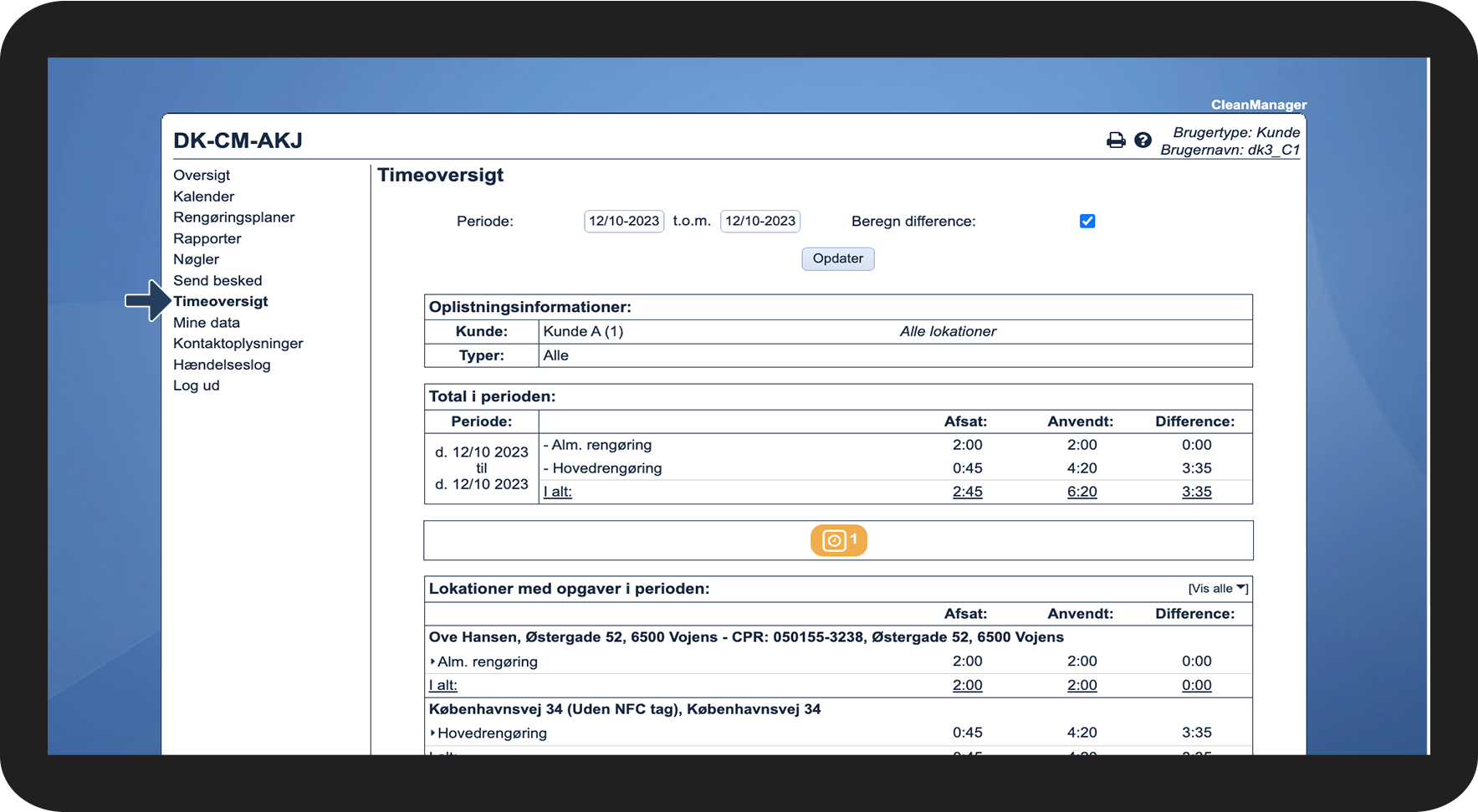This screenshot has width=1478, height=812.
Task: Open the help question mark icon
Action: pyautogui.click(x=1143, y=140)
